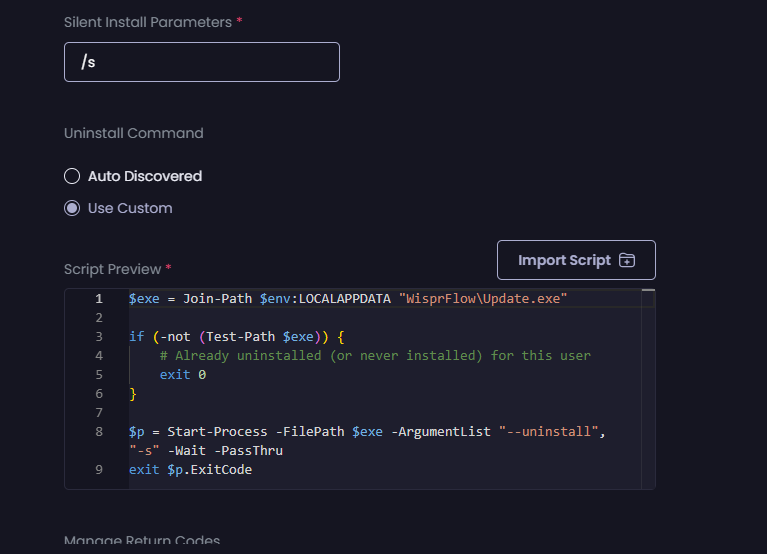Click line number 1 in the editor
The width and height of the screenshot is (767, 554).
tap(98, 299)
